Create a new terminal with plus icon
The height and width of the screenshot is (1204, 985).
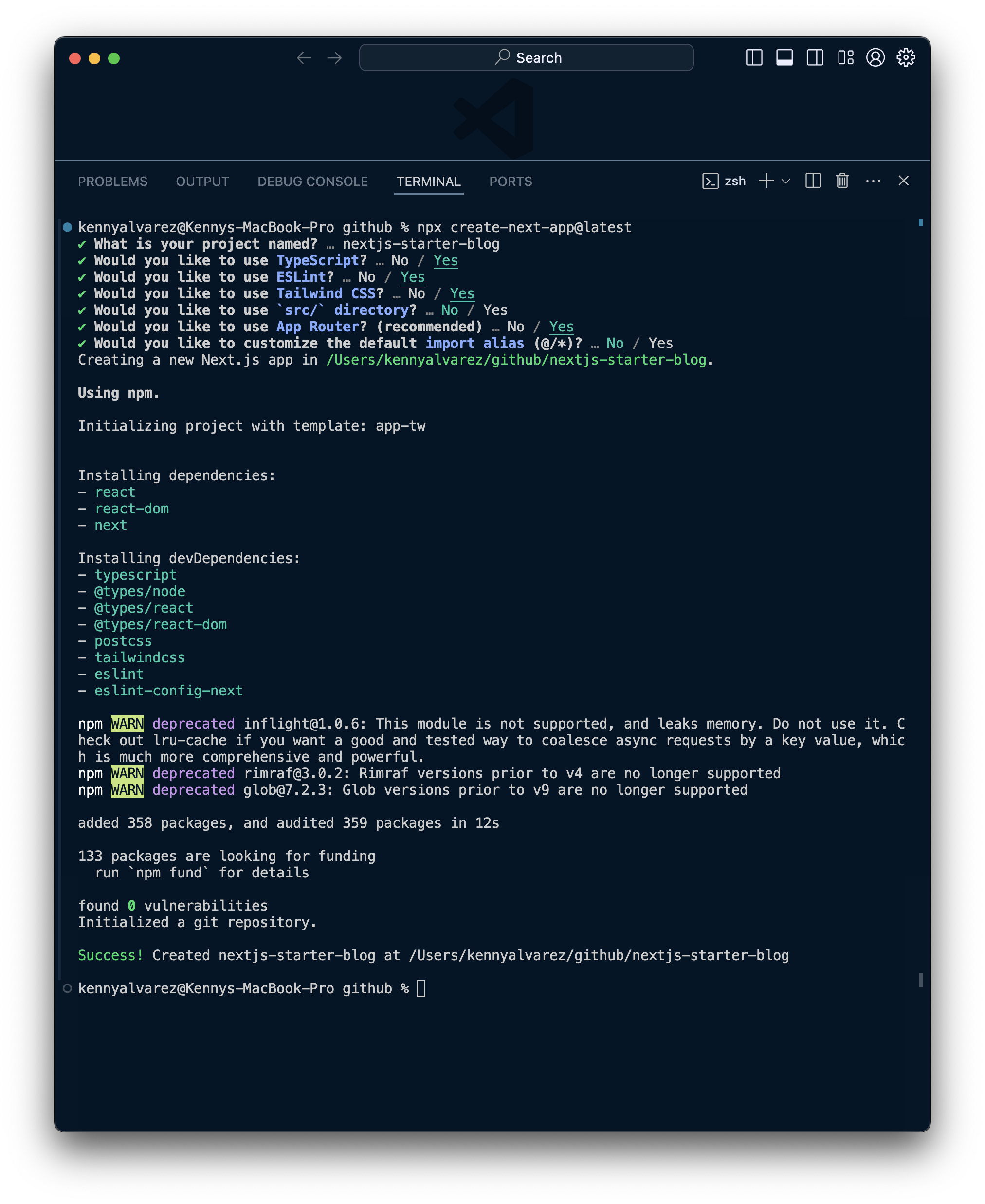(766, 181)
